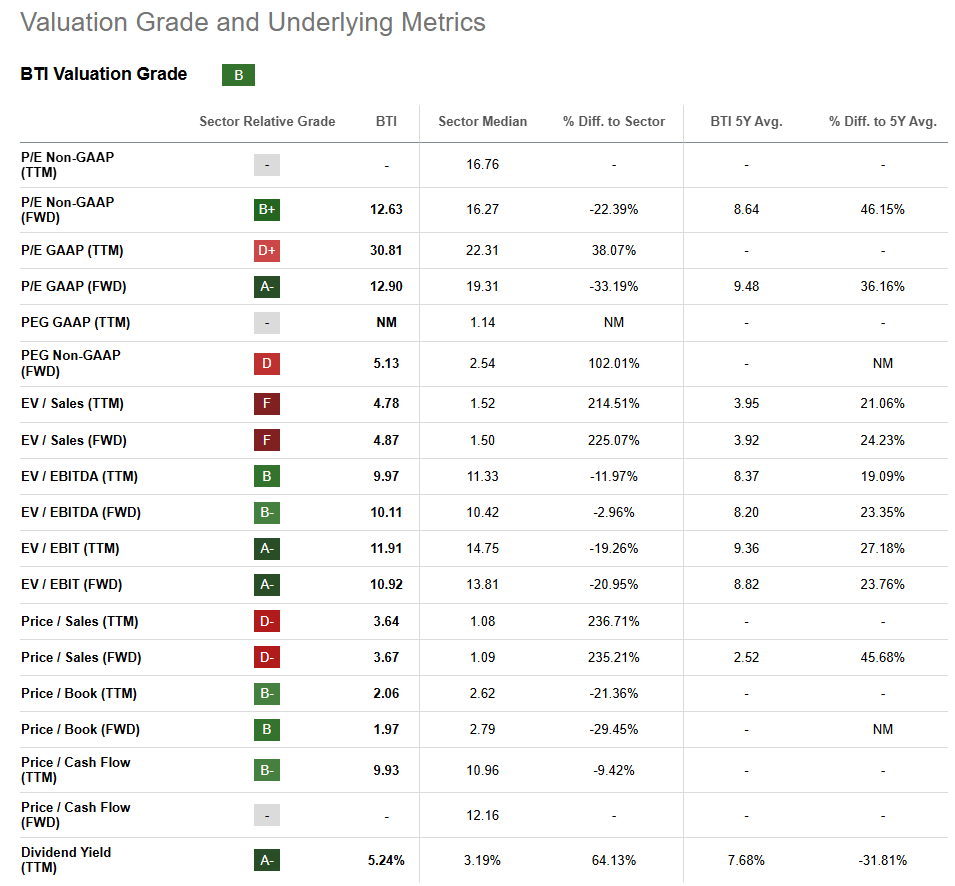955x886 pixels.
Task: Click the blank grade badge for P/E Non-GAAP (TTM)
Action: click(267, 165)
